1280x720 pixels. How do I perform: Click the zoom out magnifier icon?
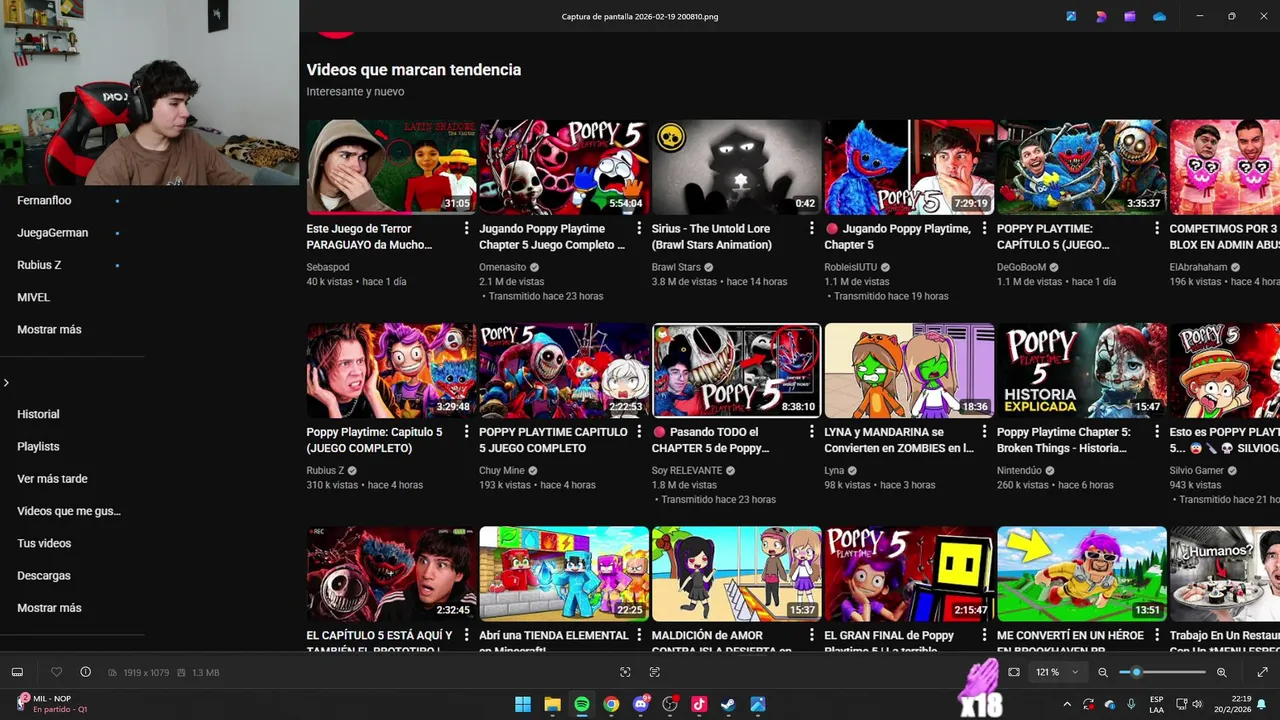1103,672
